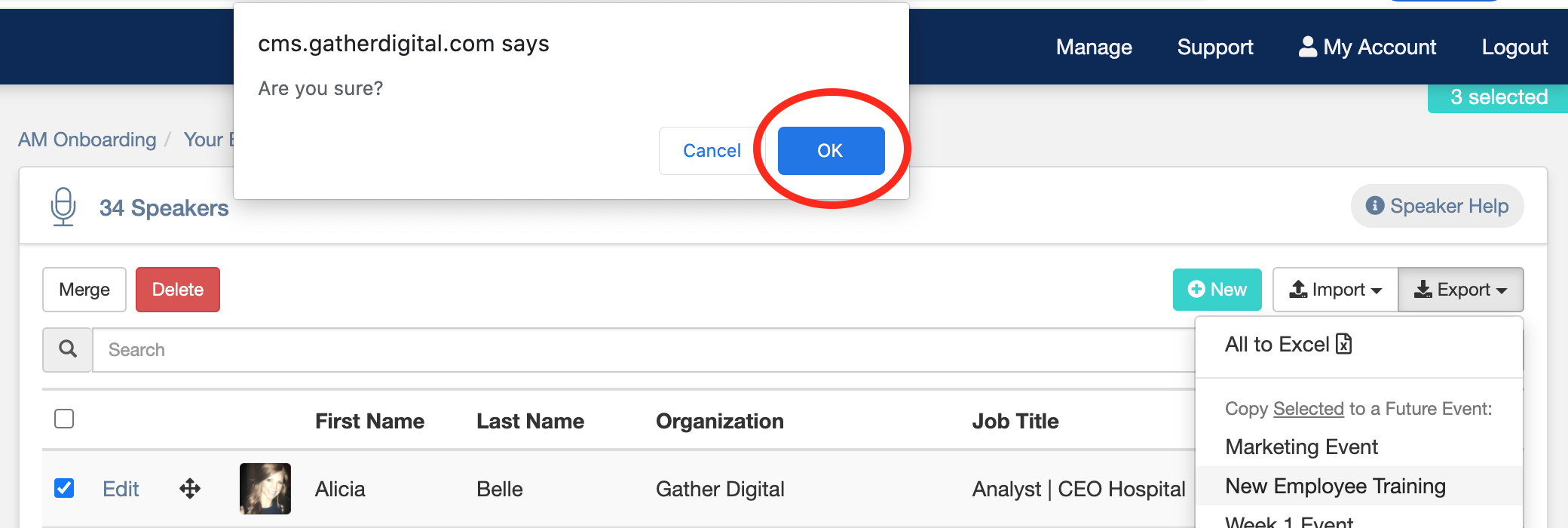Open Alicia Belle's profile photo thumbnail
This screenshot has height=528, width=1568.
[x=265, y=489]
